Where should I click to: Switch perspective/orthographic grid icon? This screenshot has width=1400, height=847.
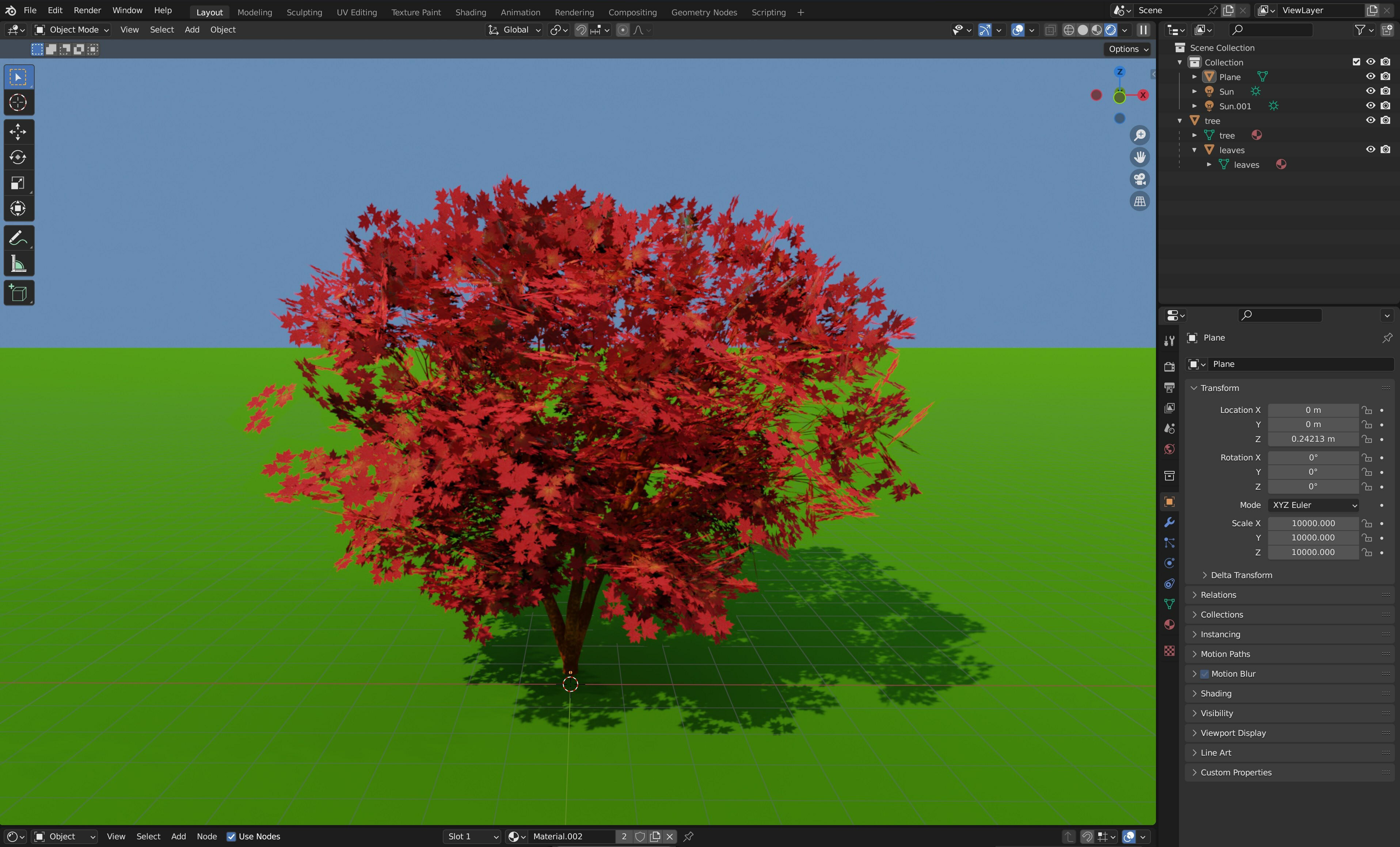tap(1140, 201)
